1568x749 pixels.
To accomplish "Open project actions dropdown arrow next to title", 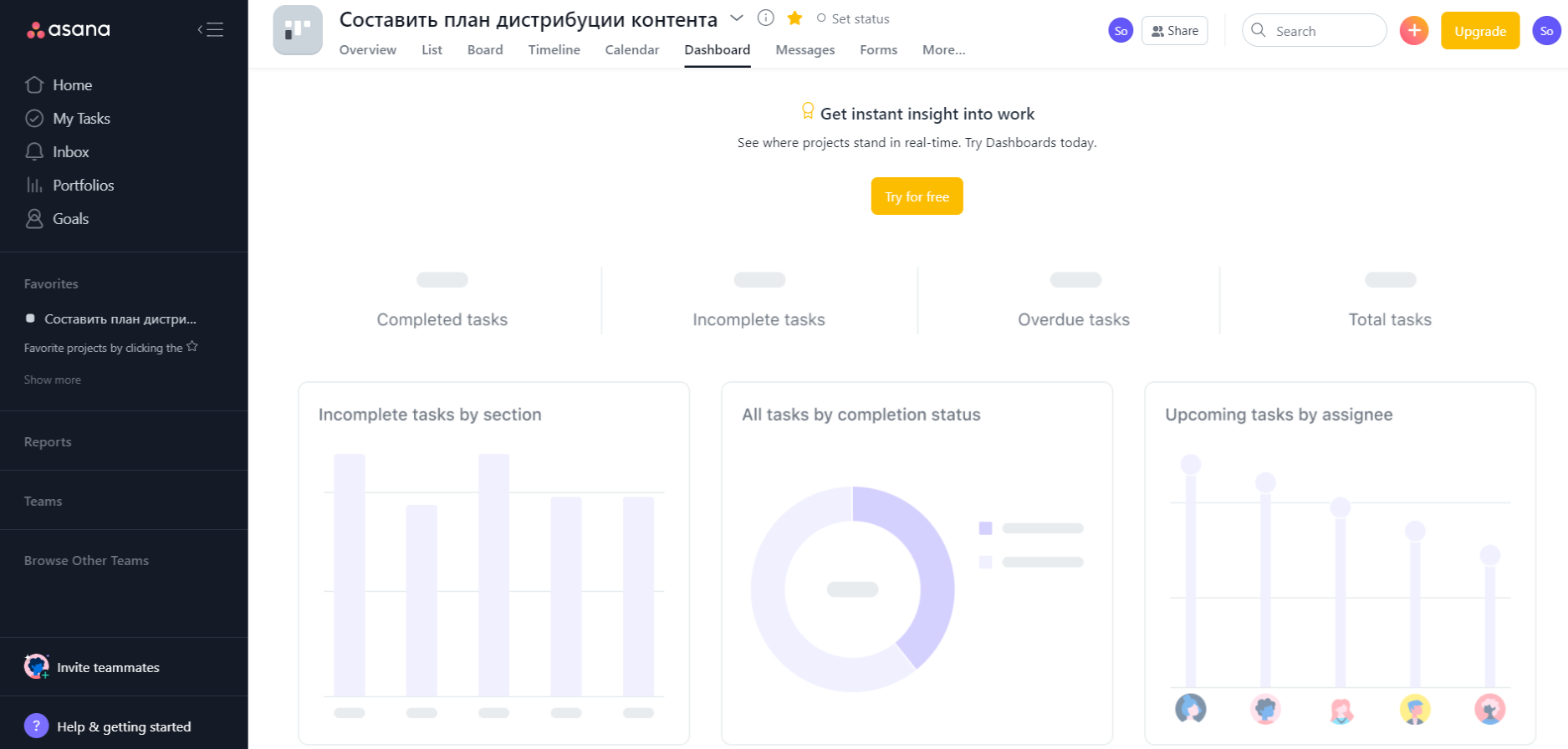I will pyautogui.click(x=737, y=18).
